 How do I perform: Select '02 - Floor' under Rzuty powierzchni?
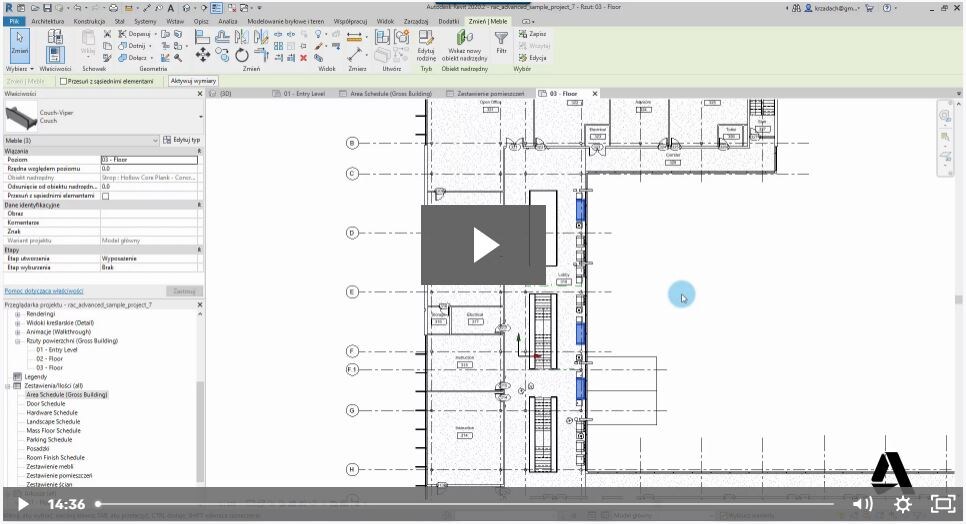[49, 358]
